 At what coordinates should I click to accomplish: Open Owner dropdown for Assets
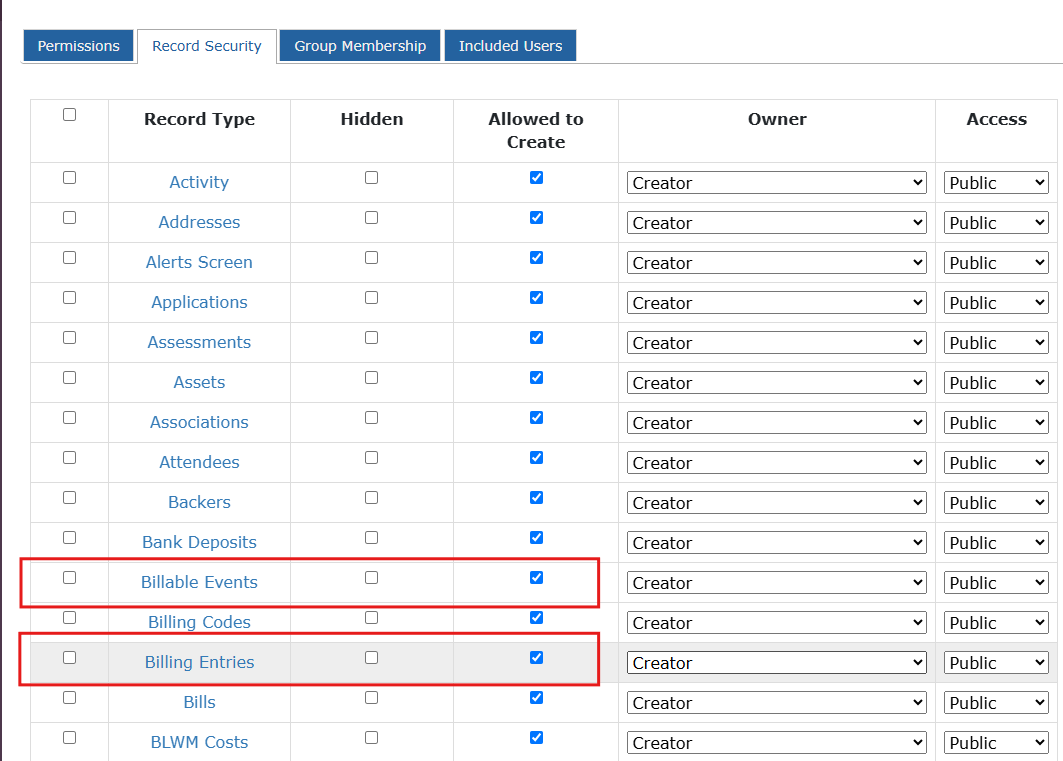[x=777, y=383]
